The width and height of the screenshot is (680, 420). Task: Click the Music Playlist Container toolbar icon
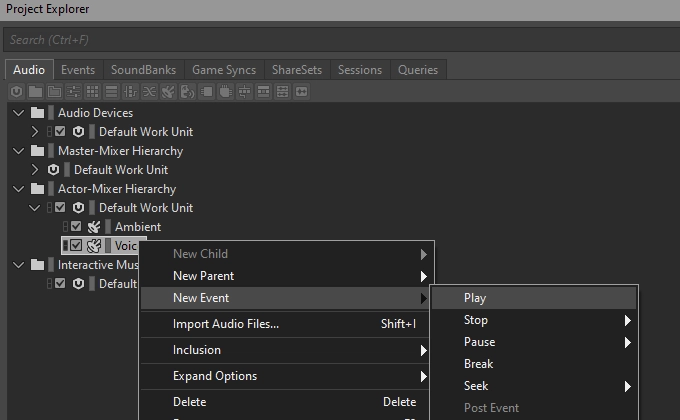pos(263,92)
